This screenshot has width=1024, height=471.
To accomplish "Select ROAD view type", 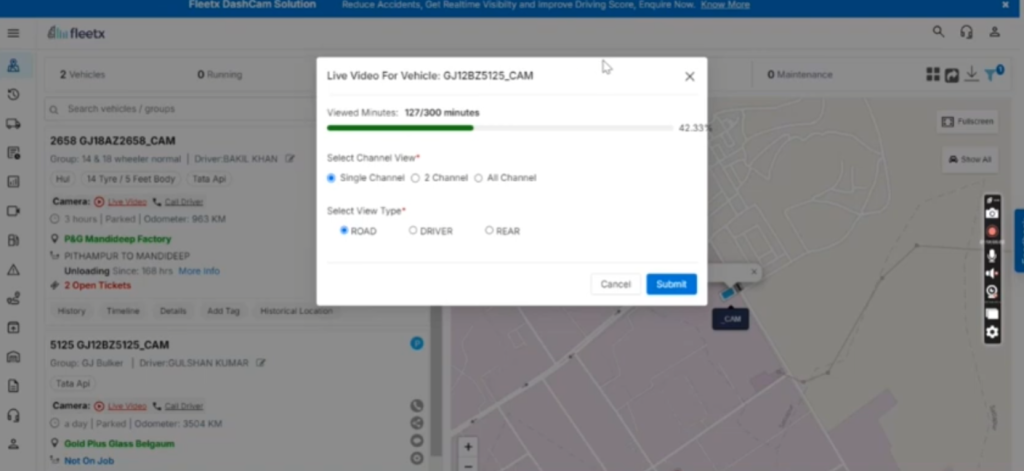I will point(344,231).
